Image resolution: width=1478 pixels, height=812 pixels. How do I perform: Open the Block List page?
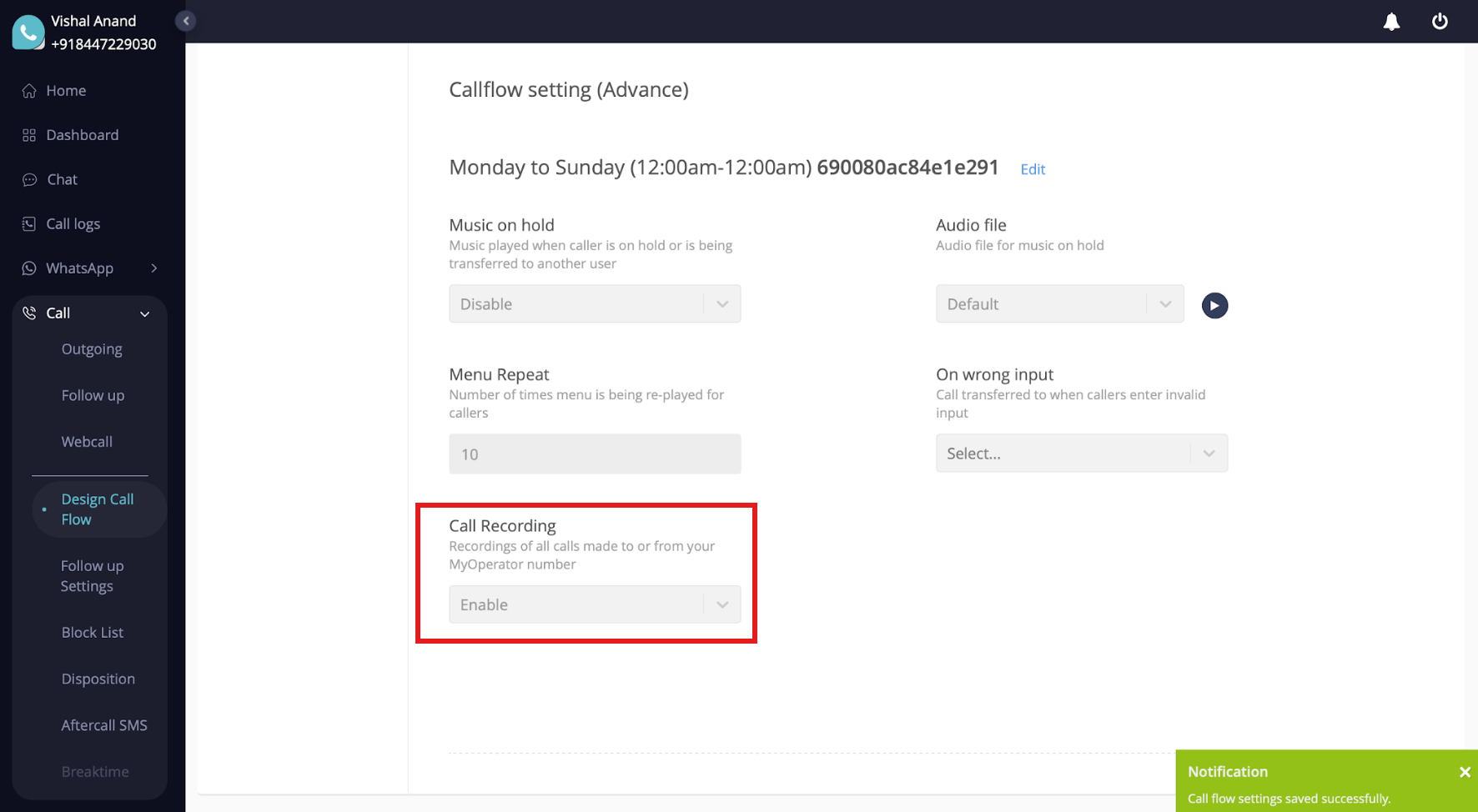tap(92, 633)
